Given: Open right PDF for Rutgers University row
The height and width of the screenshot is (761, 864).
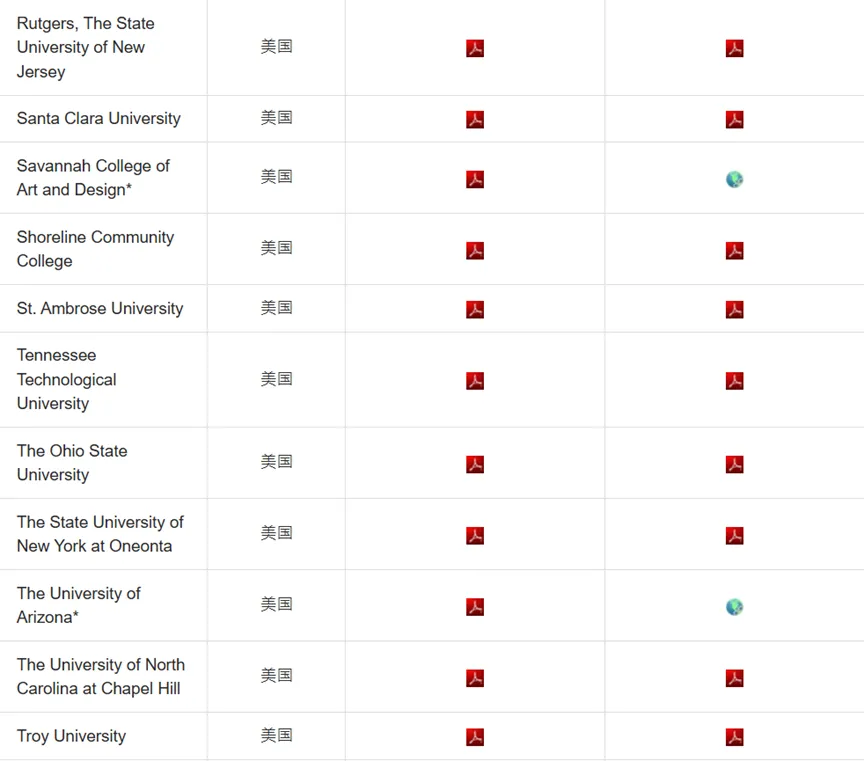Looking at the screenshot, I should [734, 48].
